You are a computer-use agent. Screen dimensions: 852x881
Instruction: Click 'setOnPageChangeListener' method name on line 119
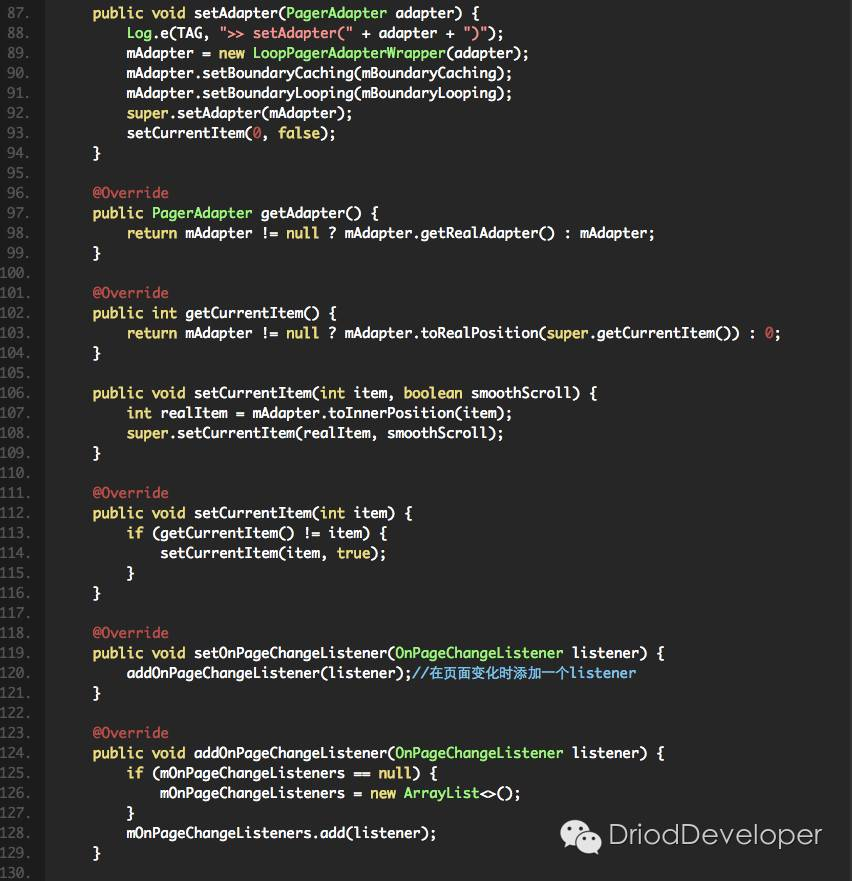(291, 653)
